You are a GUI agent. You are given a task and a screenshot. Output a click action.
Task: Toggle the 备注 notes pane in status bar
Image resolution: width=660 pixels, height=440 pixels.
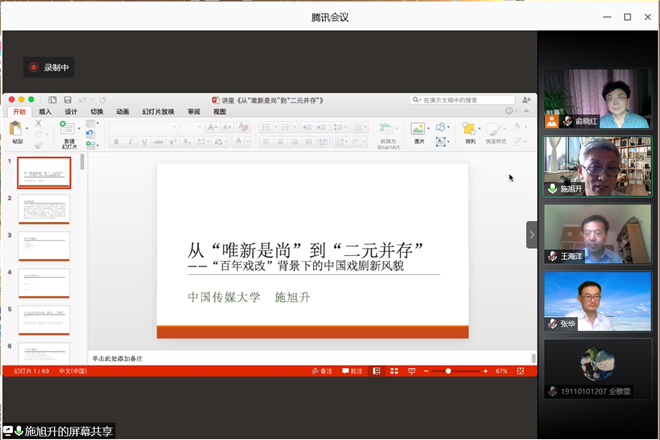[322, 371]
